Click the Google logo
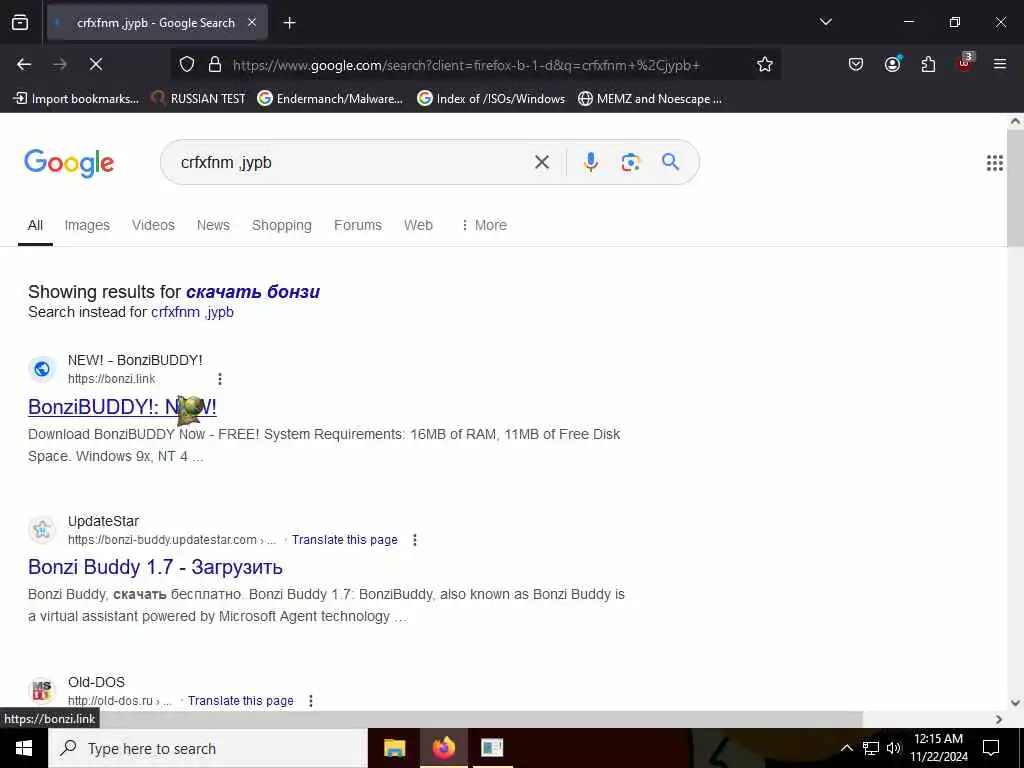1024x768 pixels. 69,163
